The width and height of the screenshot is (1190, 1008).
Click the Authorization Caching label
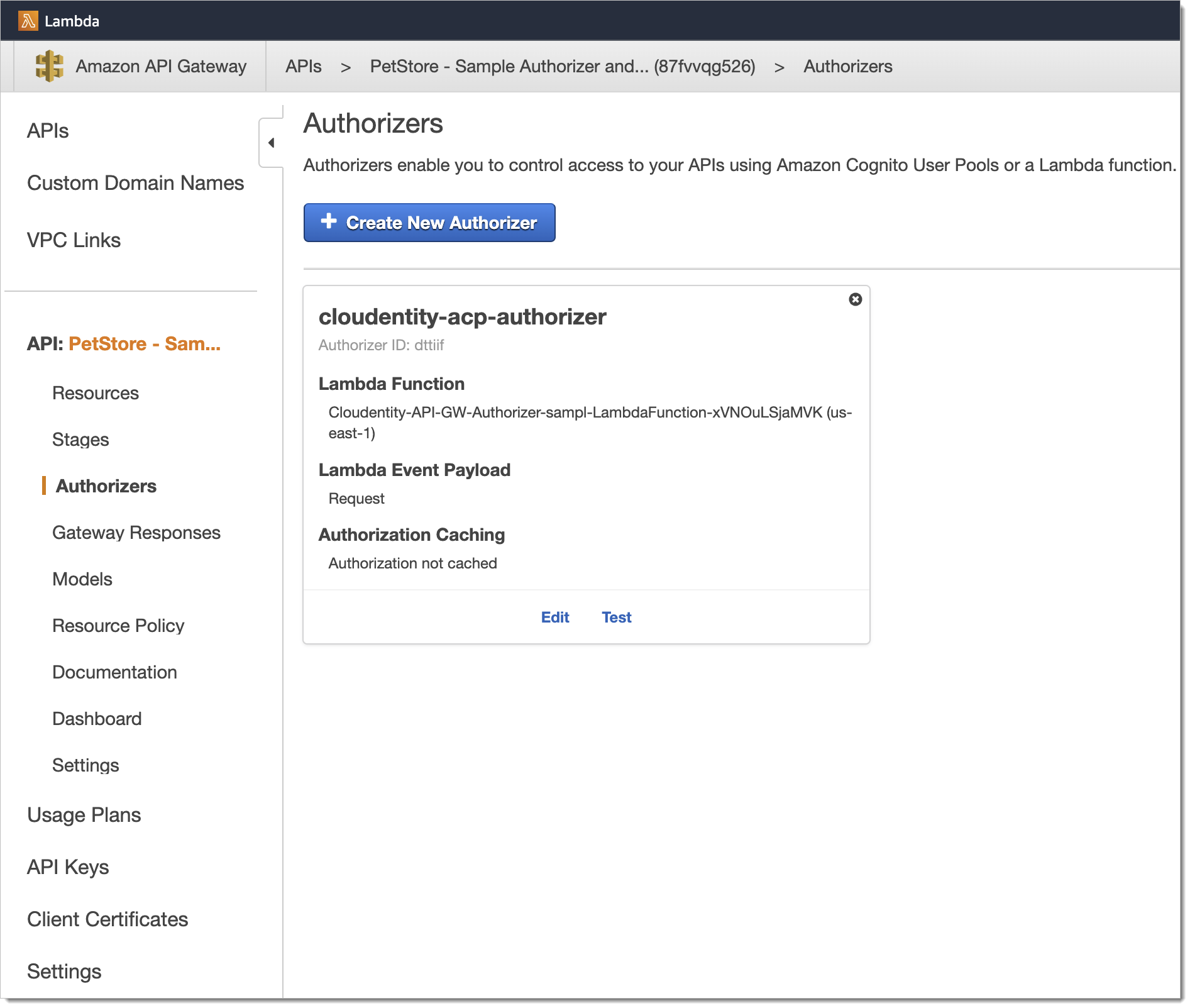tap(412, 535)
